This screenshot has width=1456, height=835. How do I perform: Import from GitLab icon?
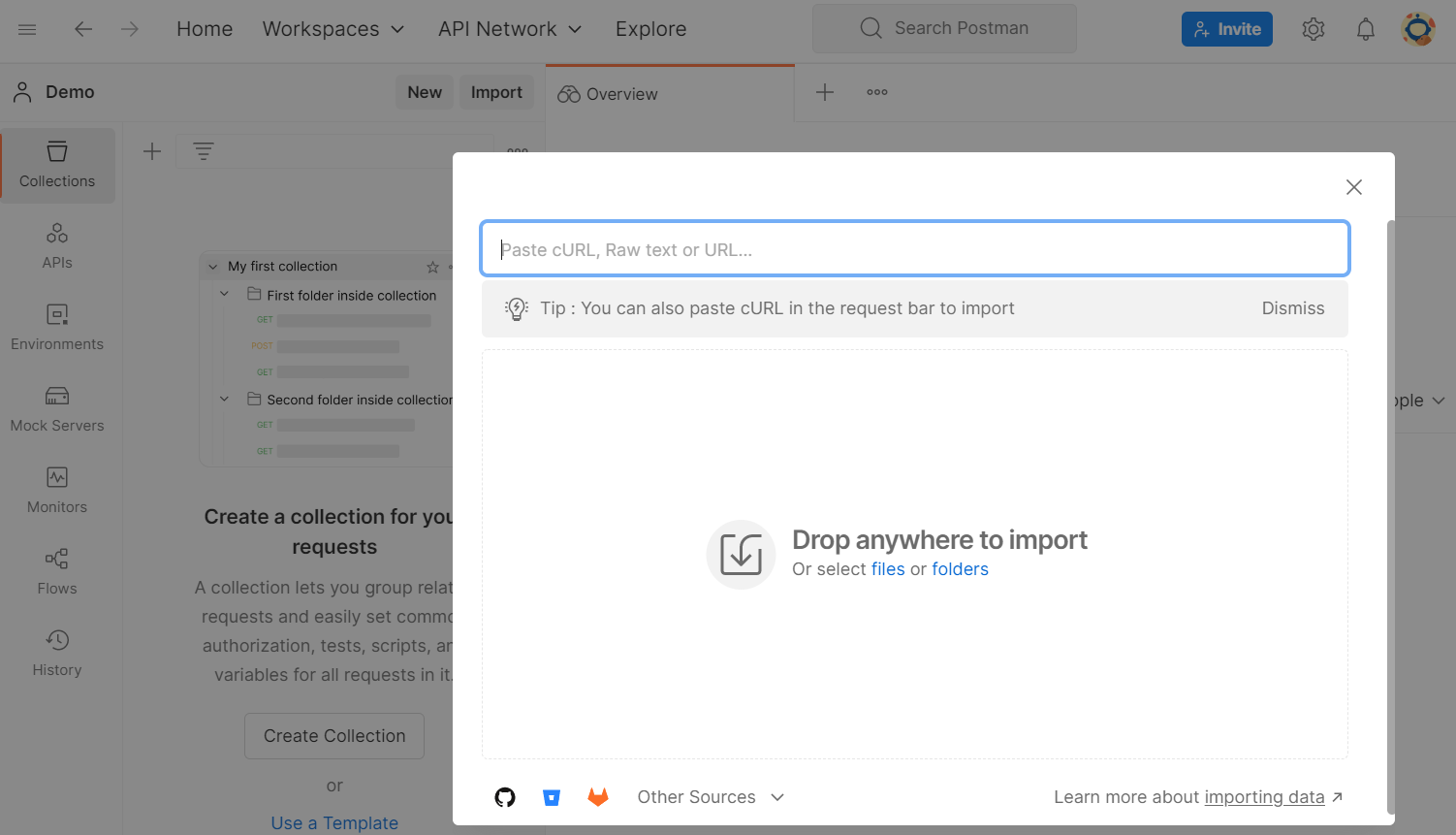click(598, 797)
